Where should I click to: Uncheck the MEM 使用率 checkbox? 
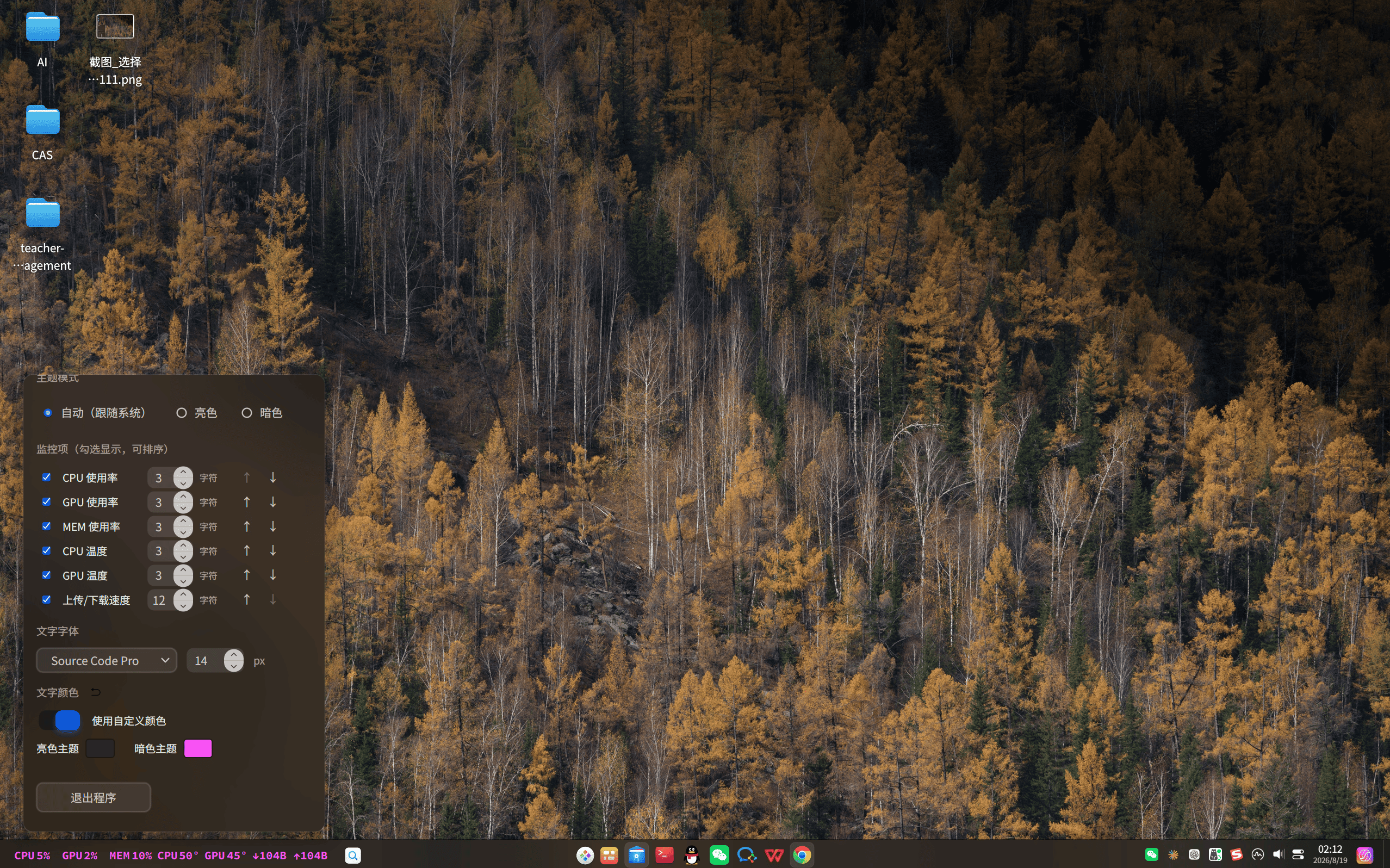tap(46, 526)
